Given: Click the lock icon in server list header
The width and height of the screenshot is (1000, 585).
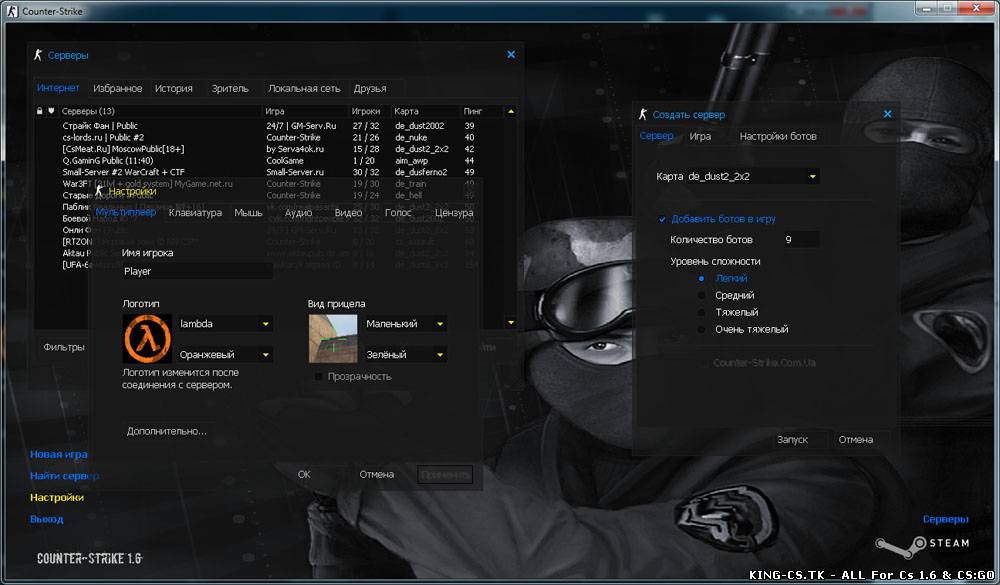Looking at the screenshot, I should point(40,111).
